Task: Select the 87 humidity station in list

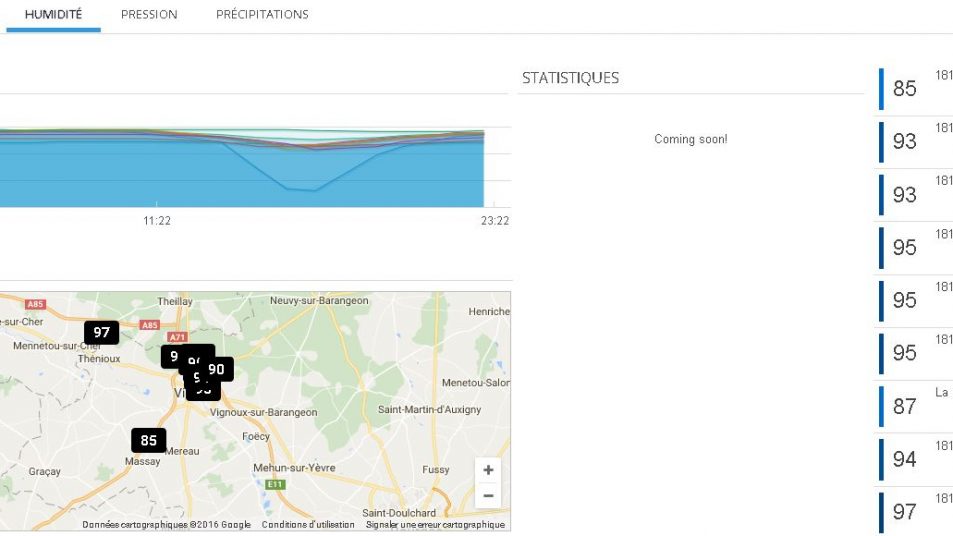Action: [904, 406]
